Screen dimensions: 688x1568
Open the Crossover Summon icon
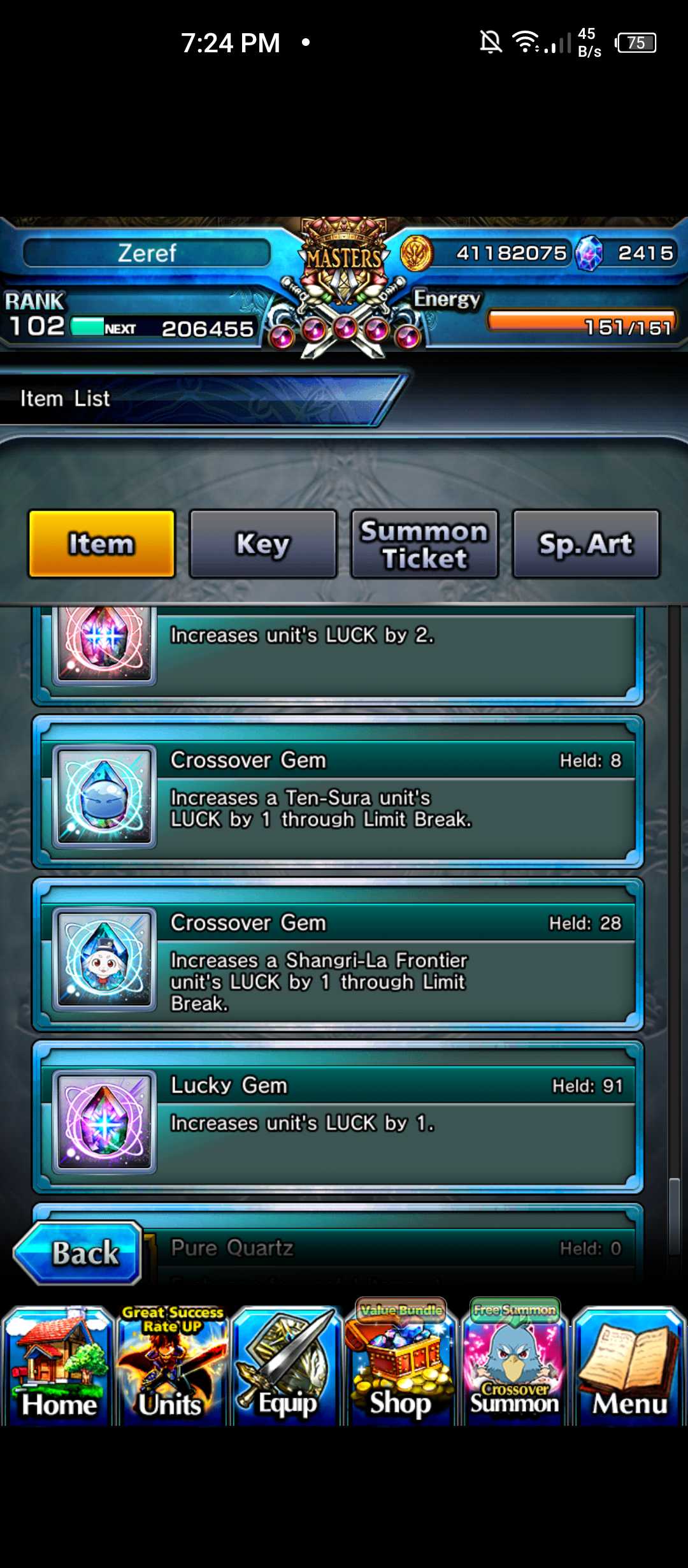(515, 1363)
